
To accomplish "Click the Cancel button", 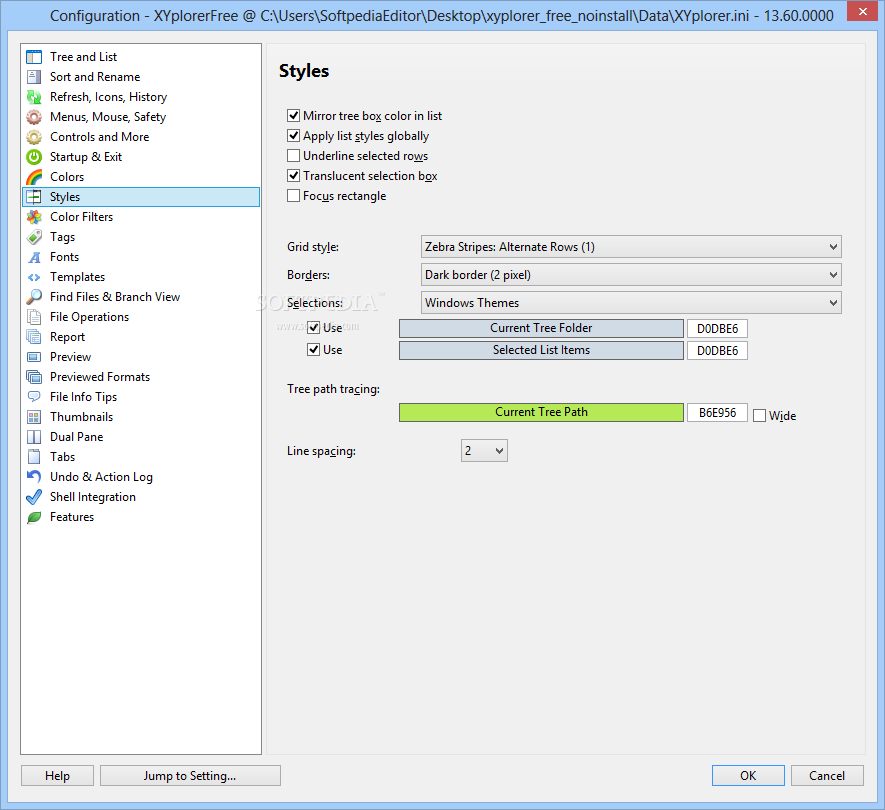I will tap(827, 776).
